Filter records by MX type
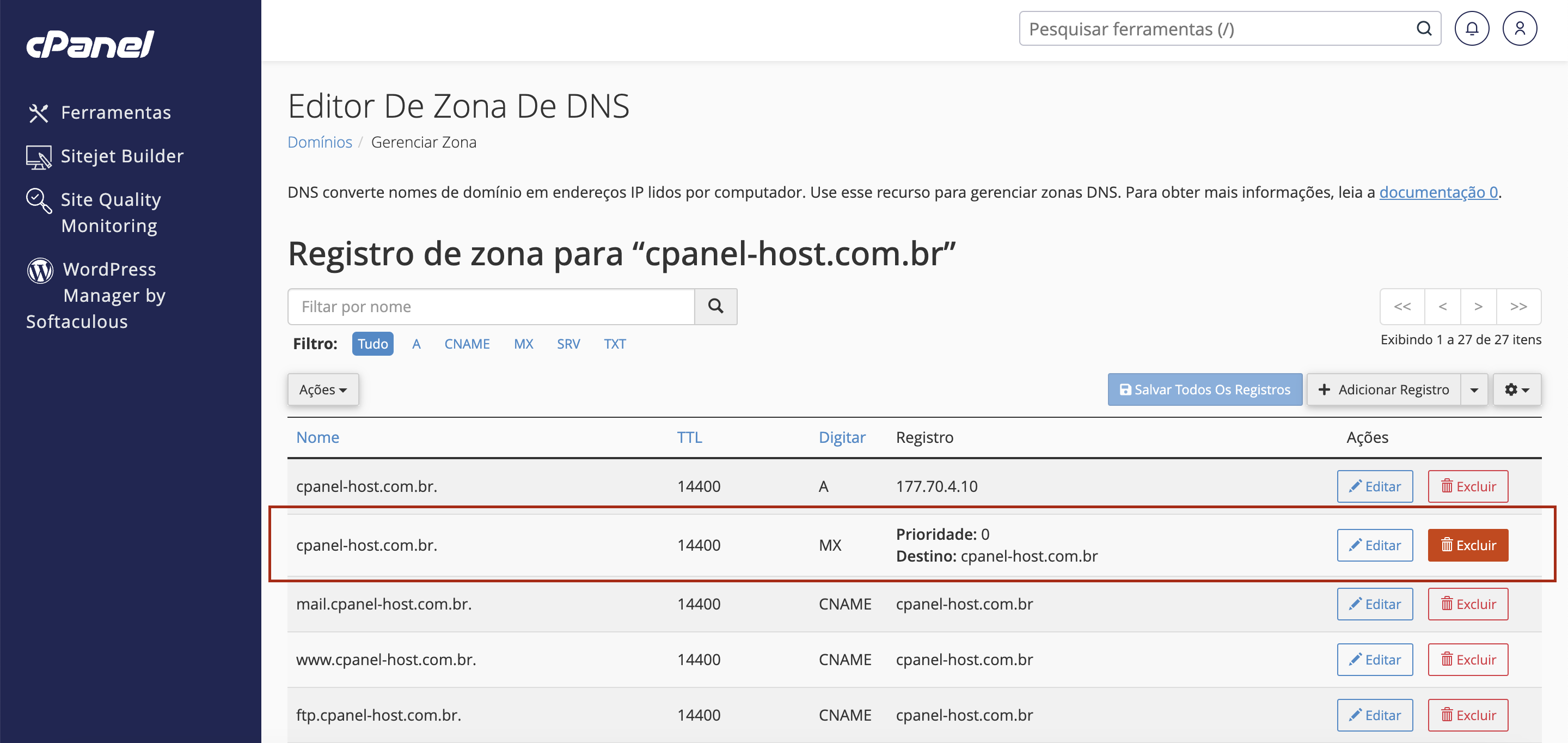 pos(523,344)
